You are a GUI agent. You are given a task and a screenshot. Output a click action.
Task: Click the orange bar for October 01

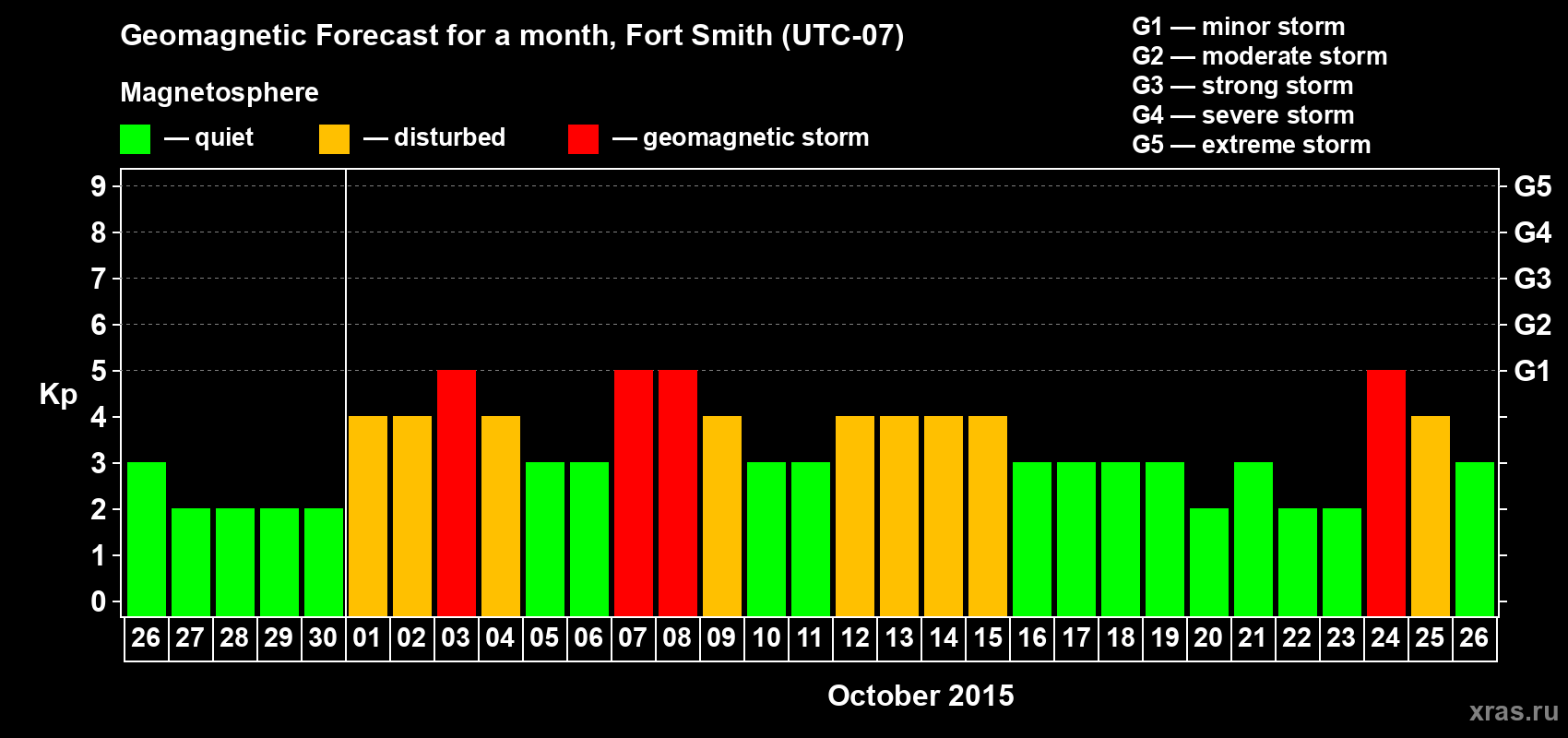pos(368,516)
